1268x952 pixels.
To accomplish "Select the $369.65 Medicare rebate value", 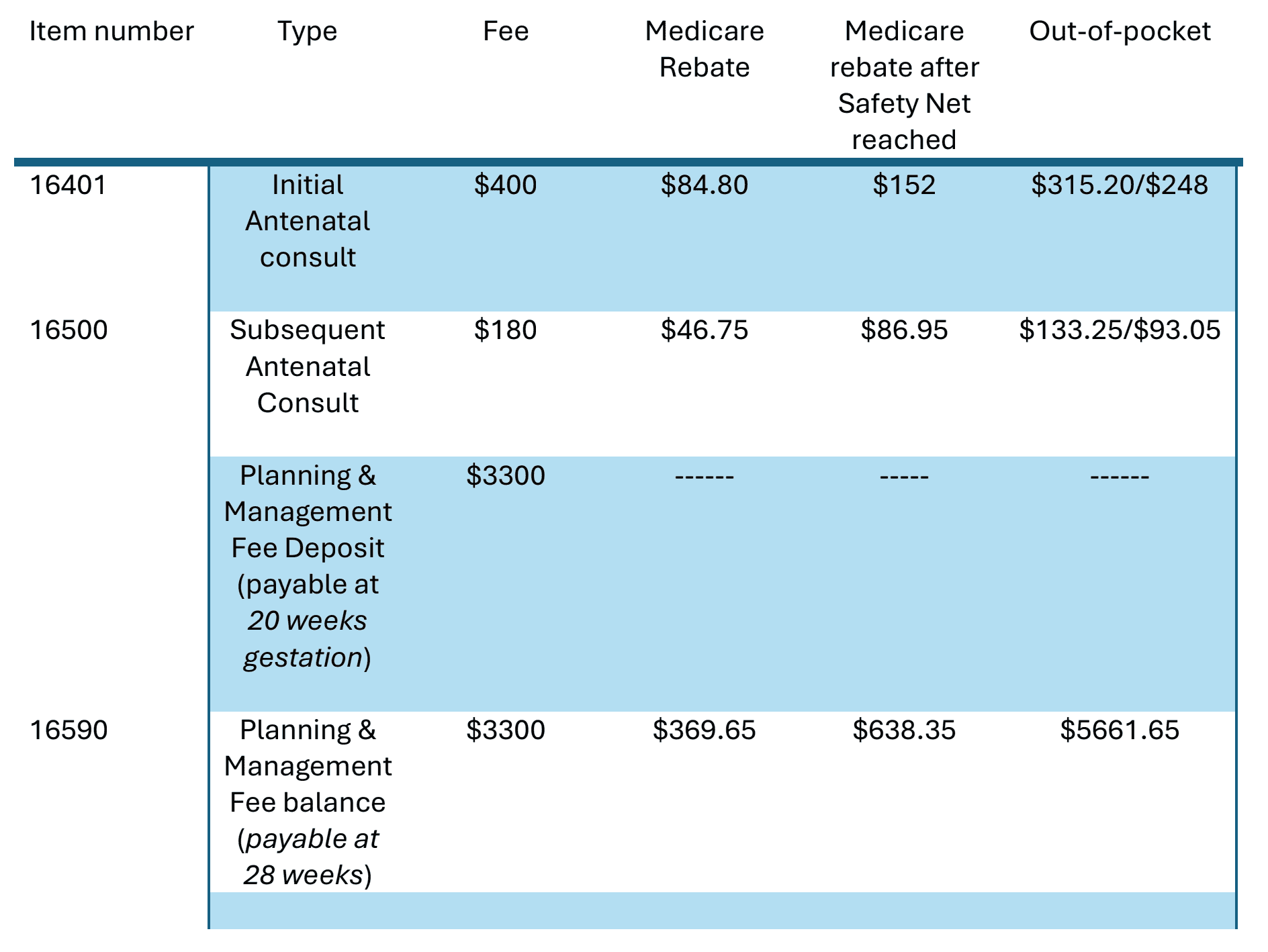I will click(x=704, y=730).
